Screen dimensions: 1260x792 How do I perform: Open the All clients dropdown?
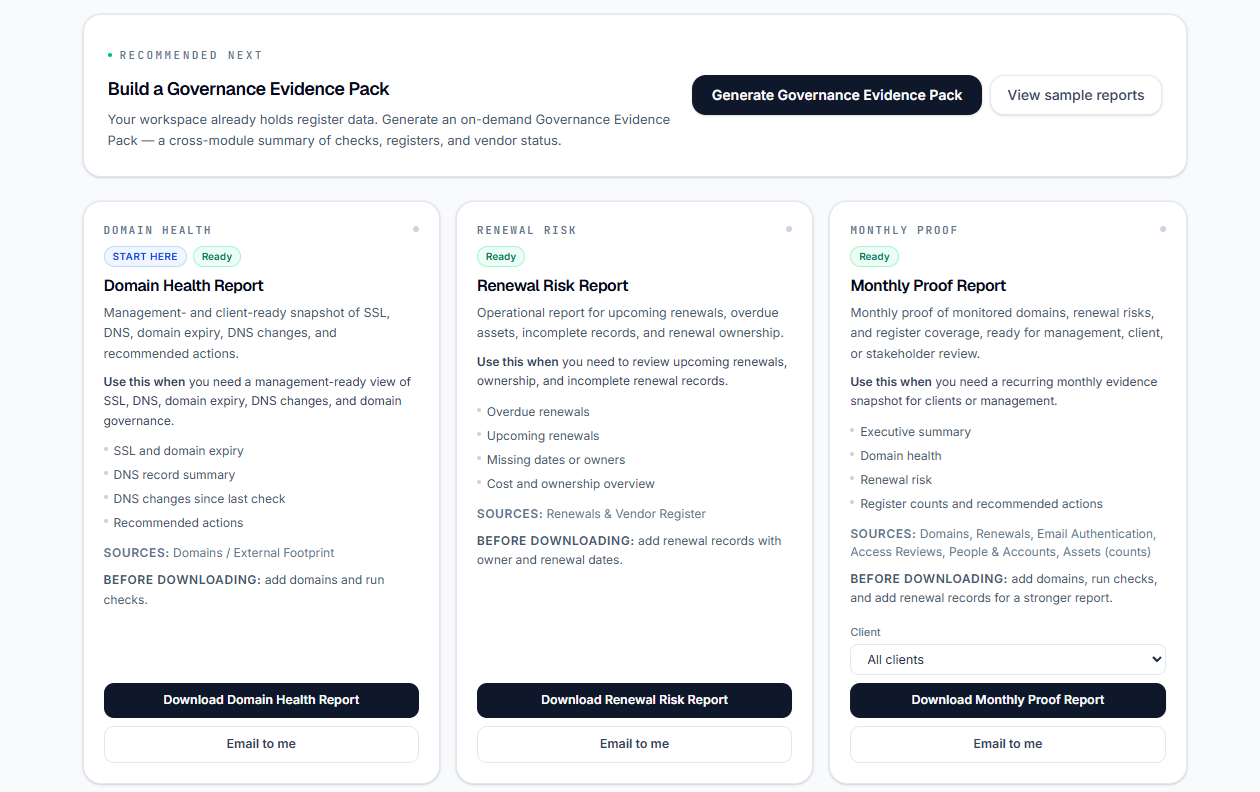pyautogui.click(x=1007, y=660)
